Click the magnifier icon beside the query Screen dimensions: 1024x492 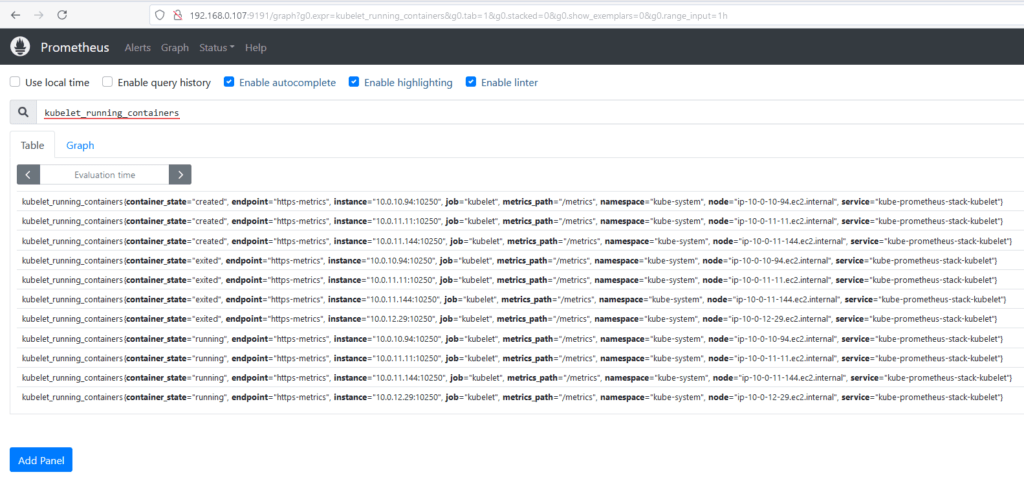pos(23,112)
